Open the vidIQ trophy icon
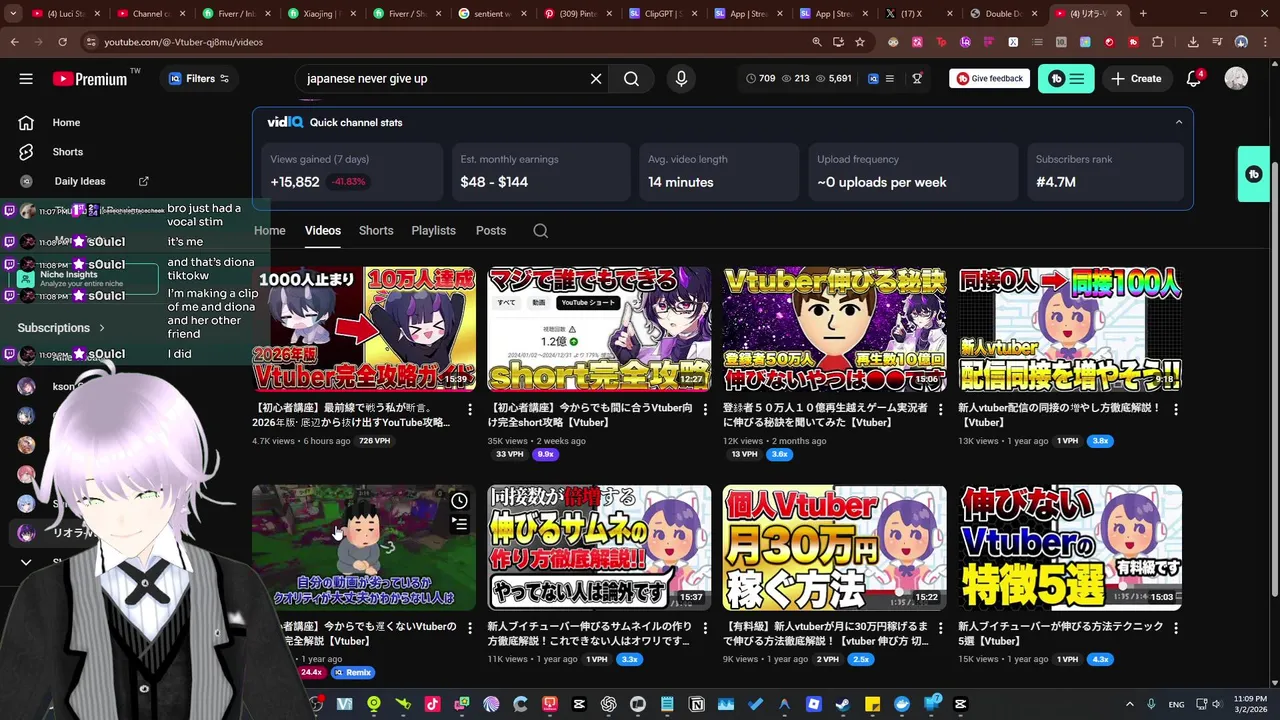This screenshot has height=720, width=1280. [x=917, y=79]
